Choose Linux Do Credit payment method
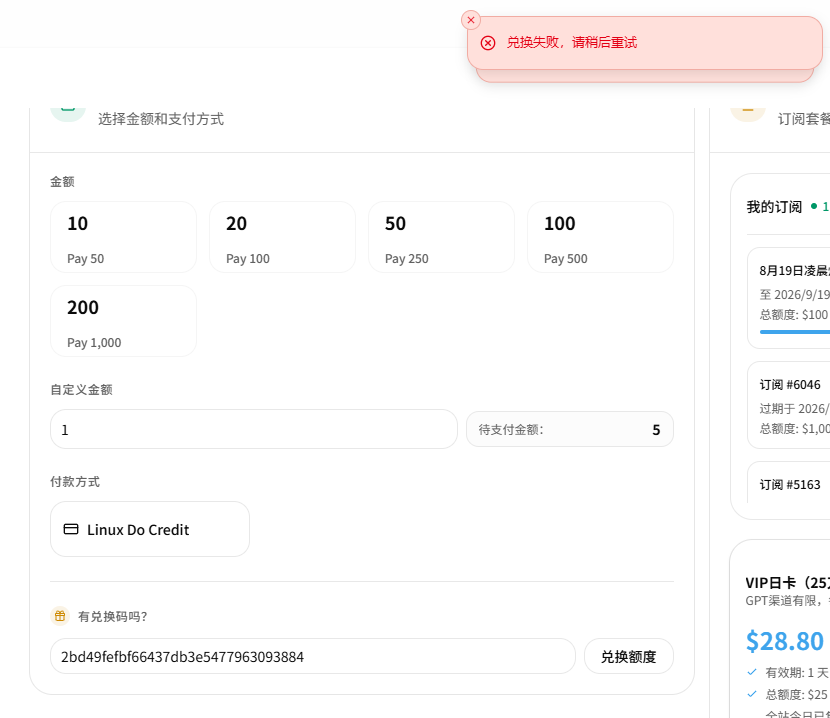The image size is (830, 718). pyautogui.click(x=150, y=529)
